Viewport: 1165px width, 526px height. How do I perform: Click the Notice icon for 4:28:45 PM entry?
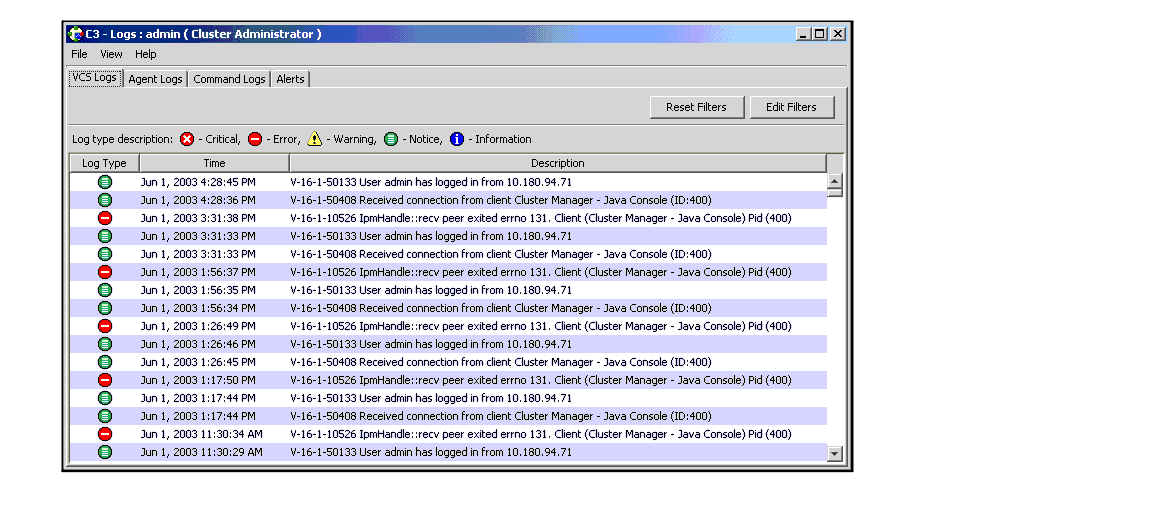coord(105,182)
